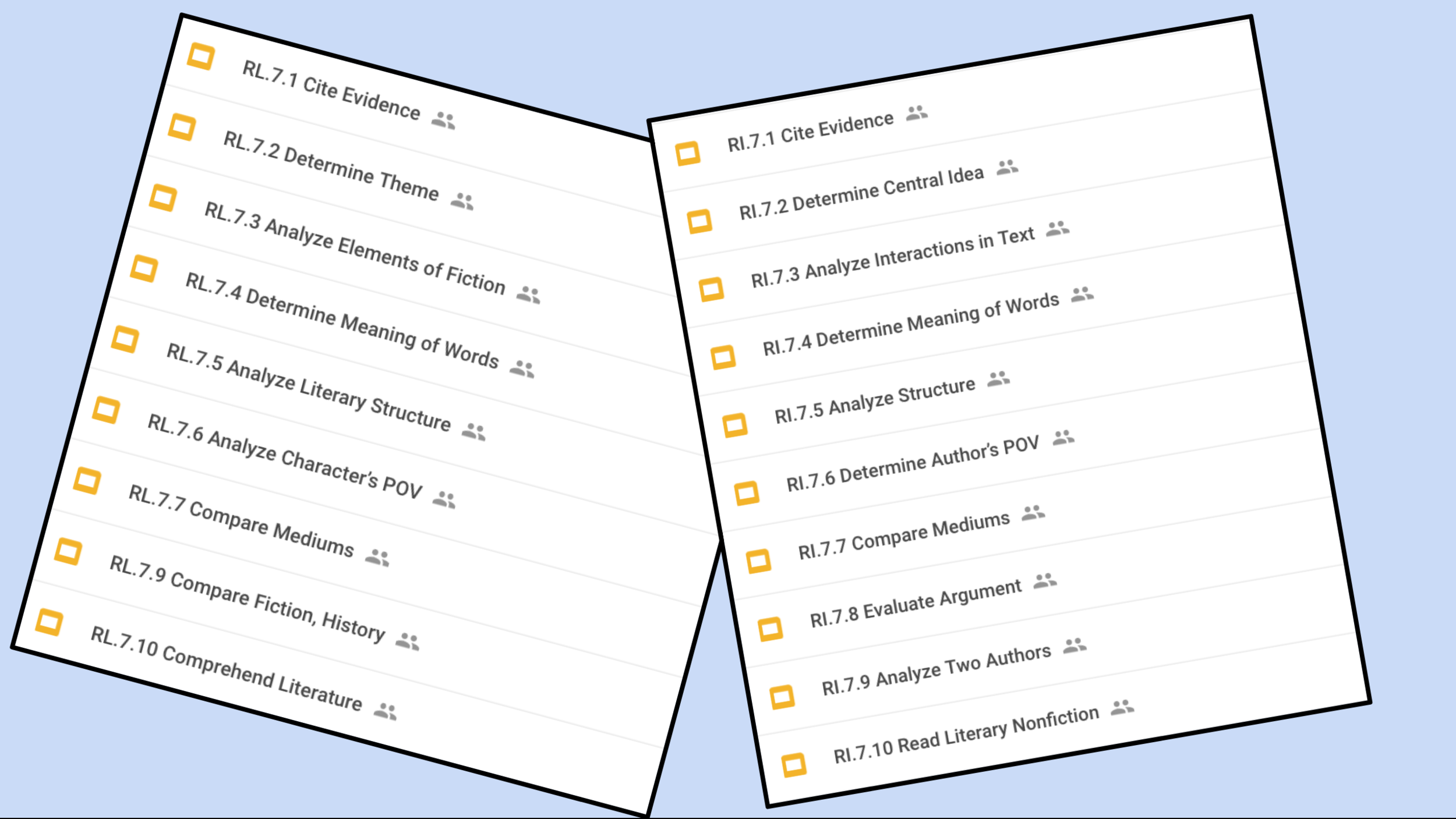1456x819 pixels.
Task: Click shared people icon after RI.7.5 Analyze Structure
Action: pyautogui.click(x=998, y=380)
